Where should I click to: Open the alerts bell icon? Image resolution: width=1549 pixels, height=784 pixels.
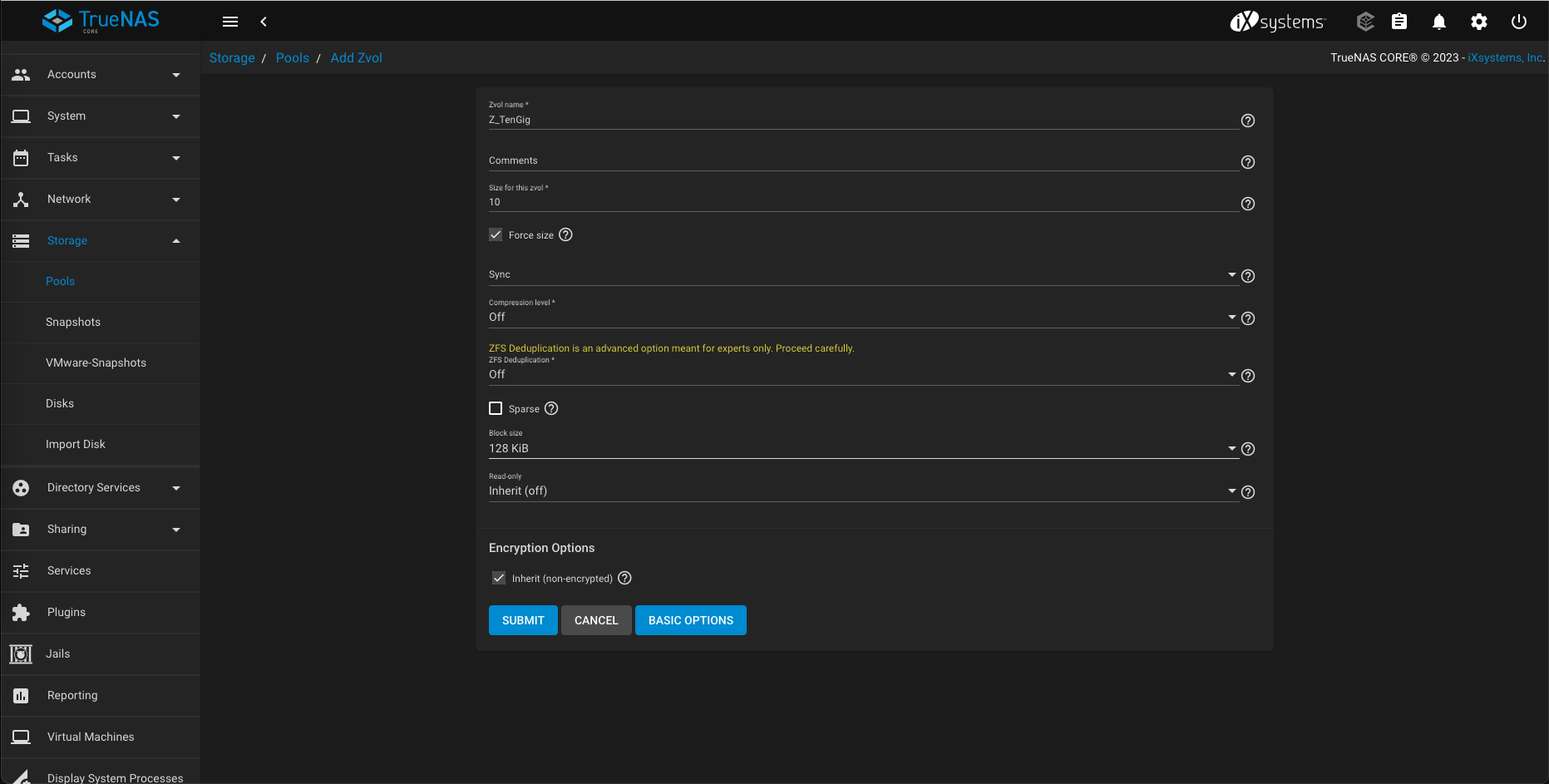pos(1438,22)
